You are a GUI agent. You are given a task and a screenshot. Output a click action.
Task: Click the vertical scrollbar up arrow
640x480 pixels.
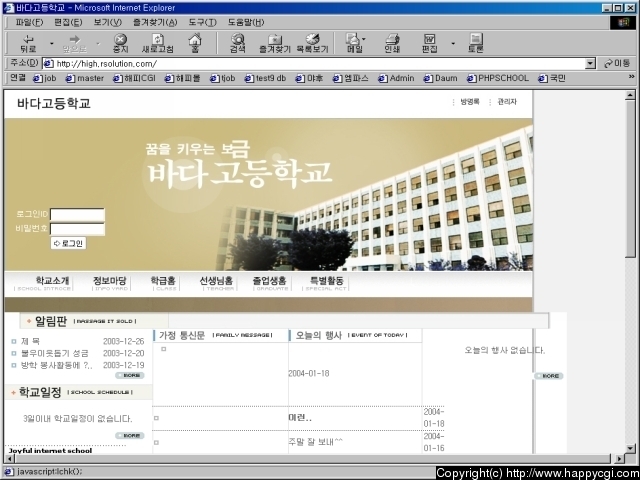point(630,95)
